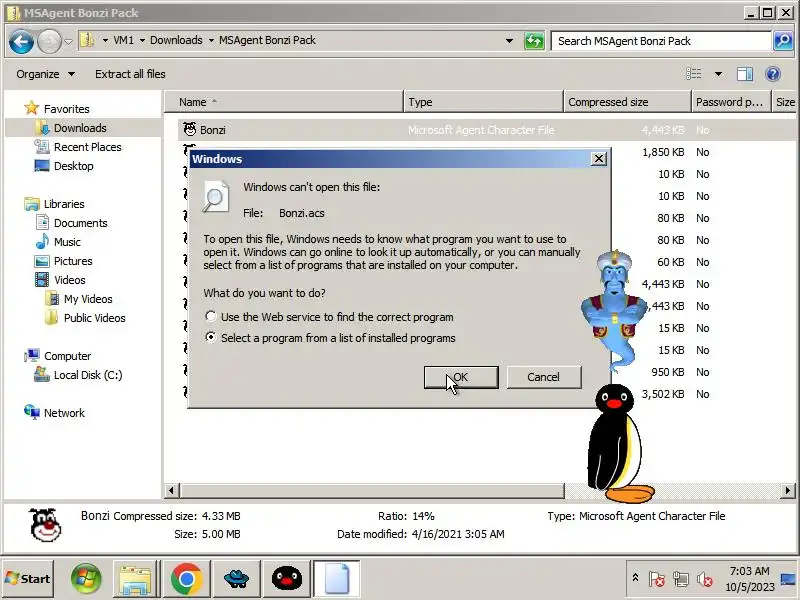Click the horizontal scrollbar right arrow
The image size is (800, 600).
click(788, 490)
